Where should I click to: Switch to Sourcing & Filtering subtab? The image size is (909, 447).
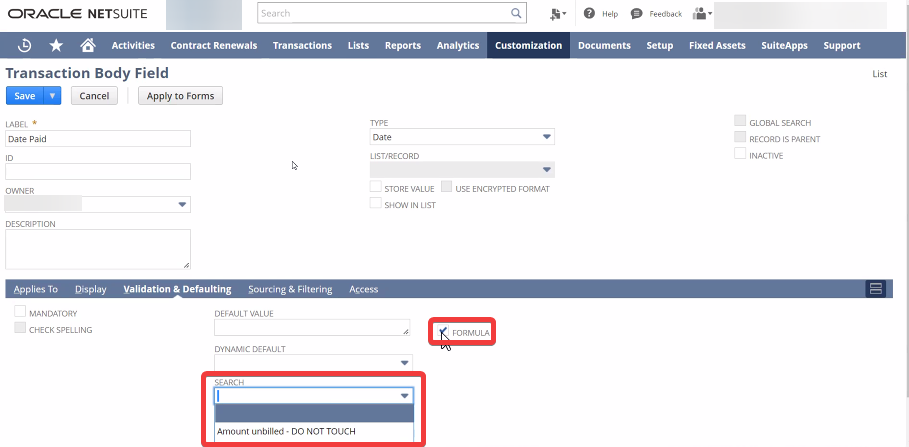tap(290, 289)
